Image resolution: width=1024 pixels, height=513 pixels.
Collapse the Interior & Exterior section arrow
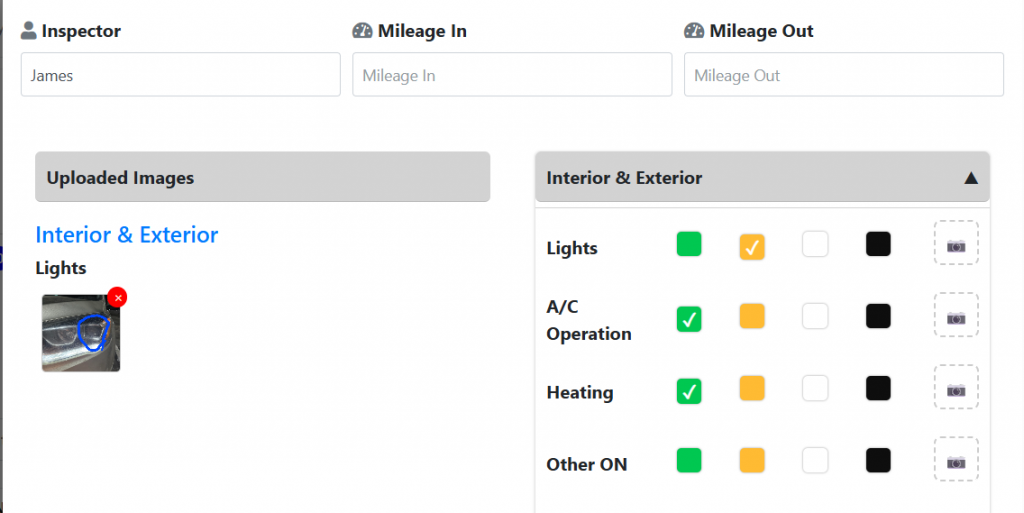[x=970, y=178]
